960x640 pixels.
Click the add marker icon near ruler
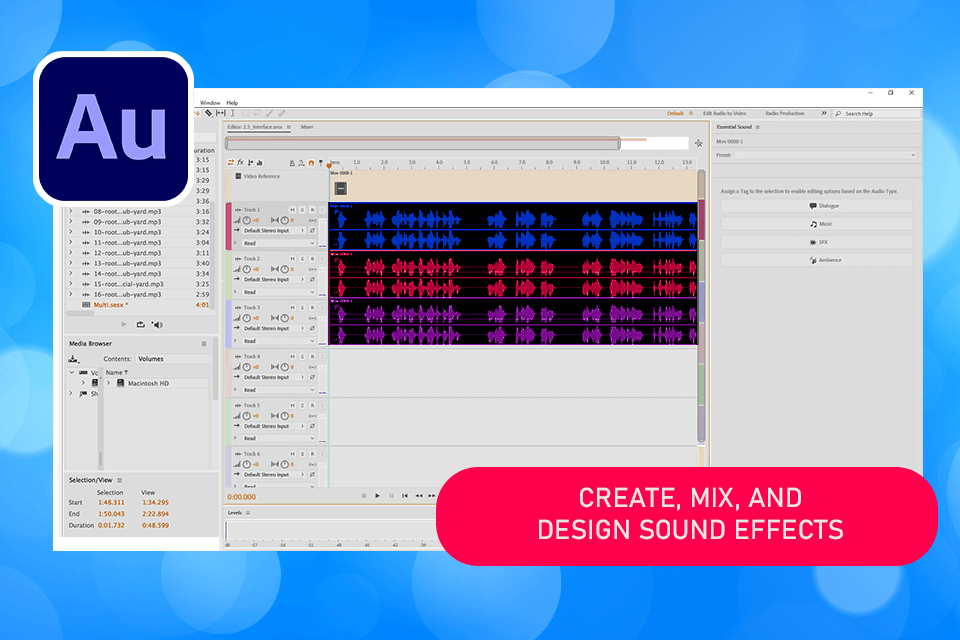click(x=320, y=163)
